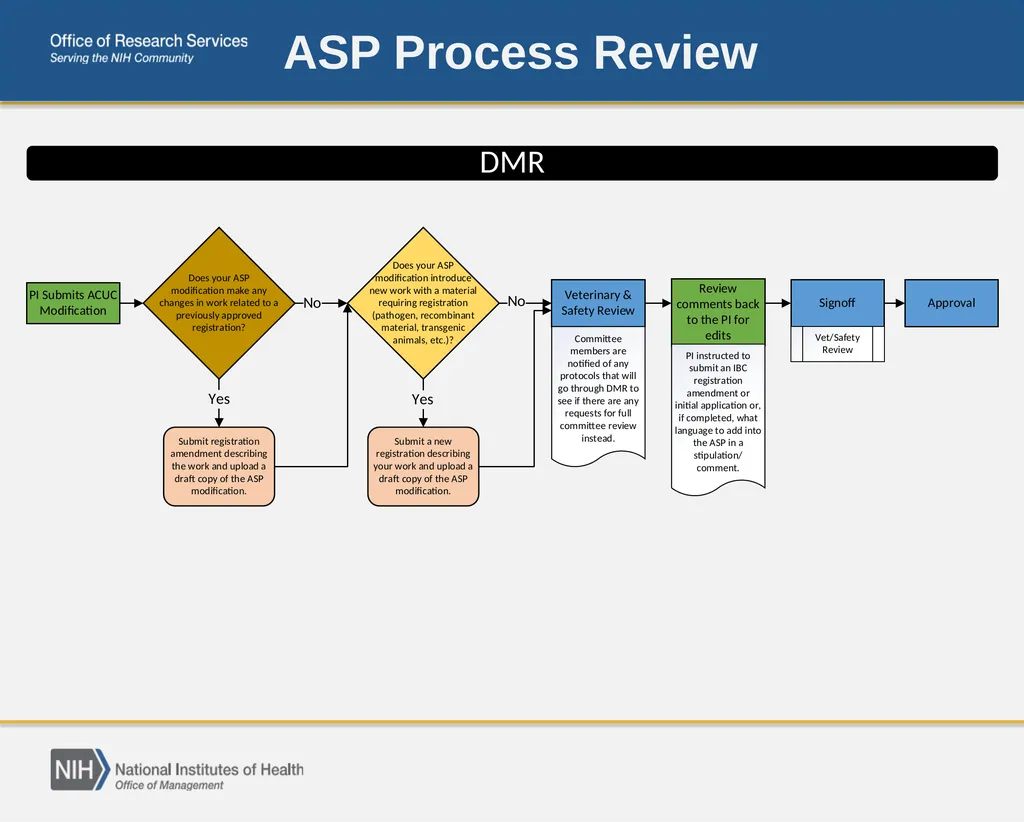Image resolution: width=1024 pixels, height=822 pixels.
Task: Click the blue Signoff box
Action: point(837,303)
